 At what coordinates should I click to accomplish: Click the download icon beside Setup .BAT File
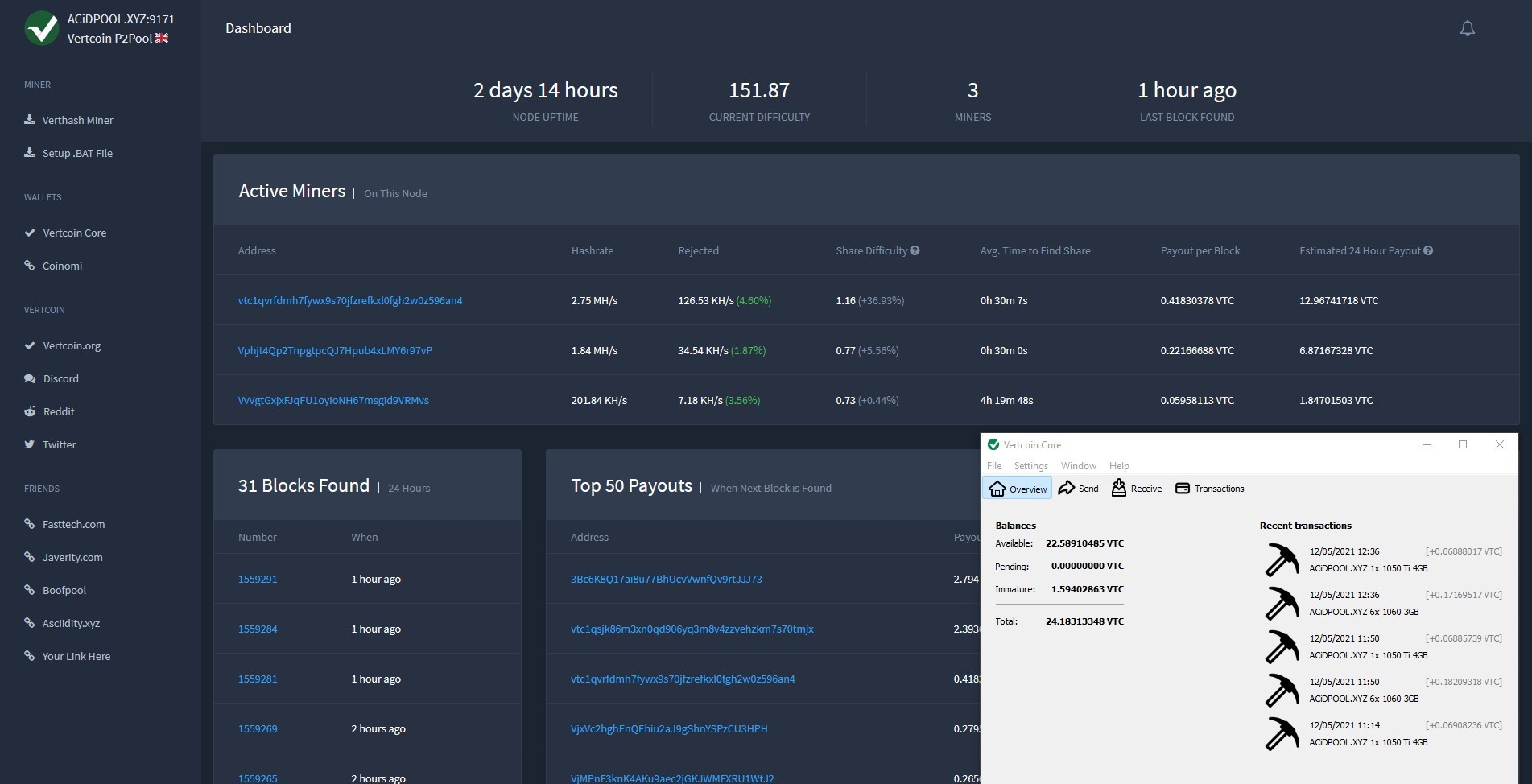pyautogui.click(x=30, y=153)
